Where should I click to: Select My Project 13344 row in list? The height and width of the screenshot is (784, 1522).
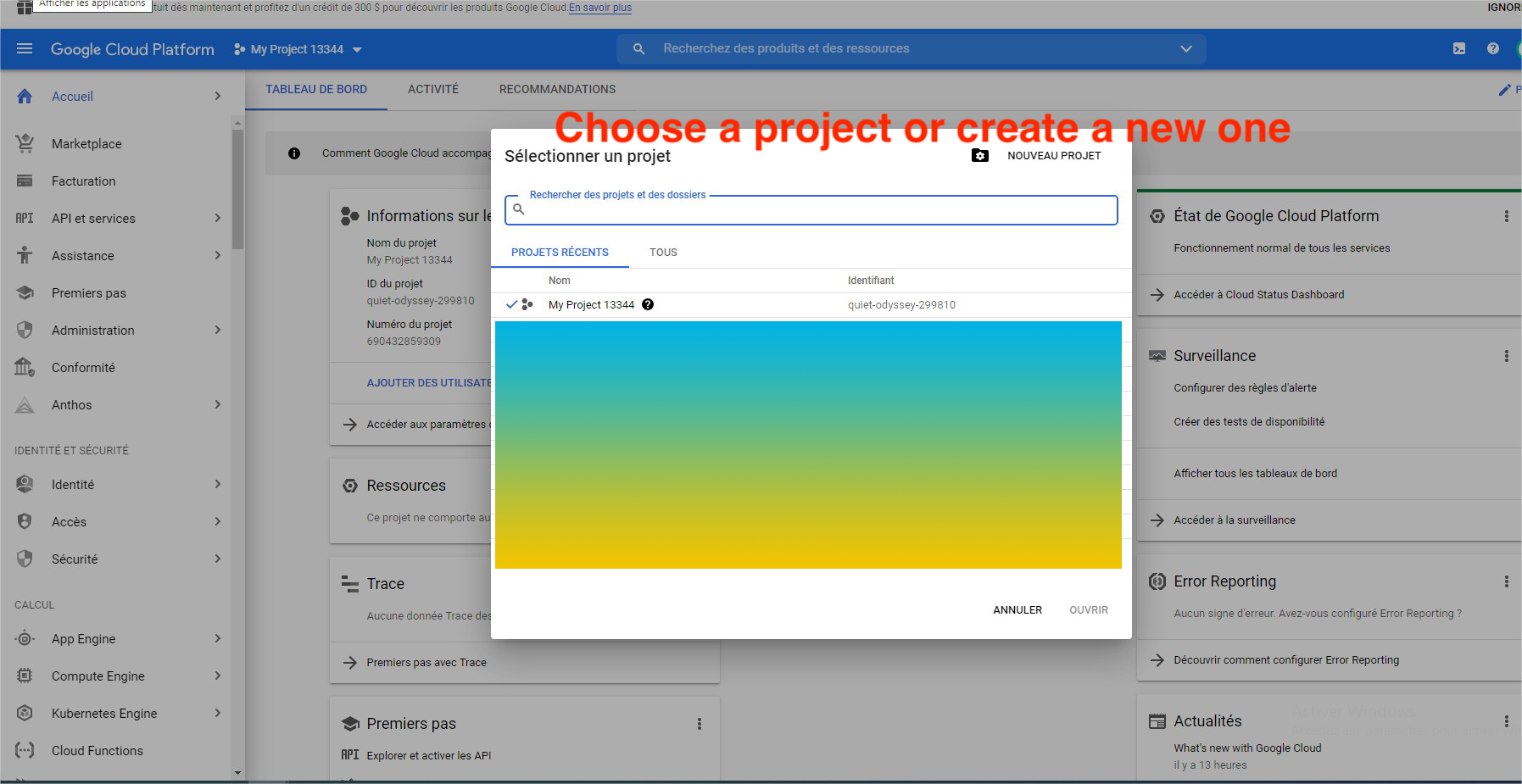click(x=811, y=305)
